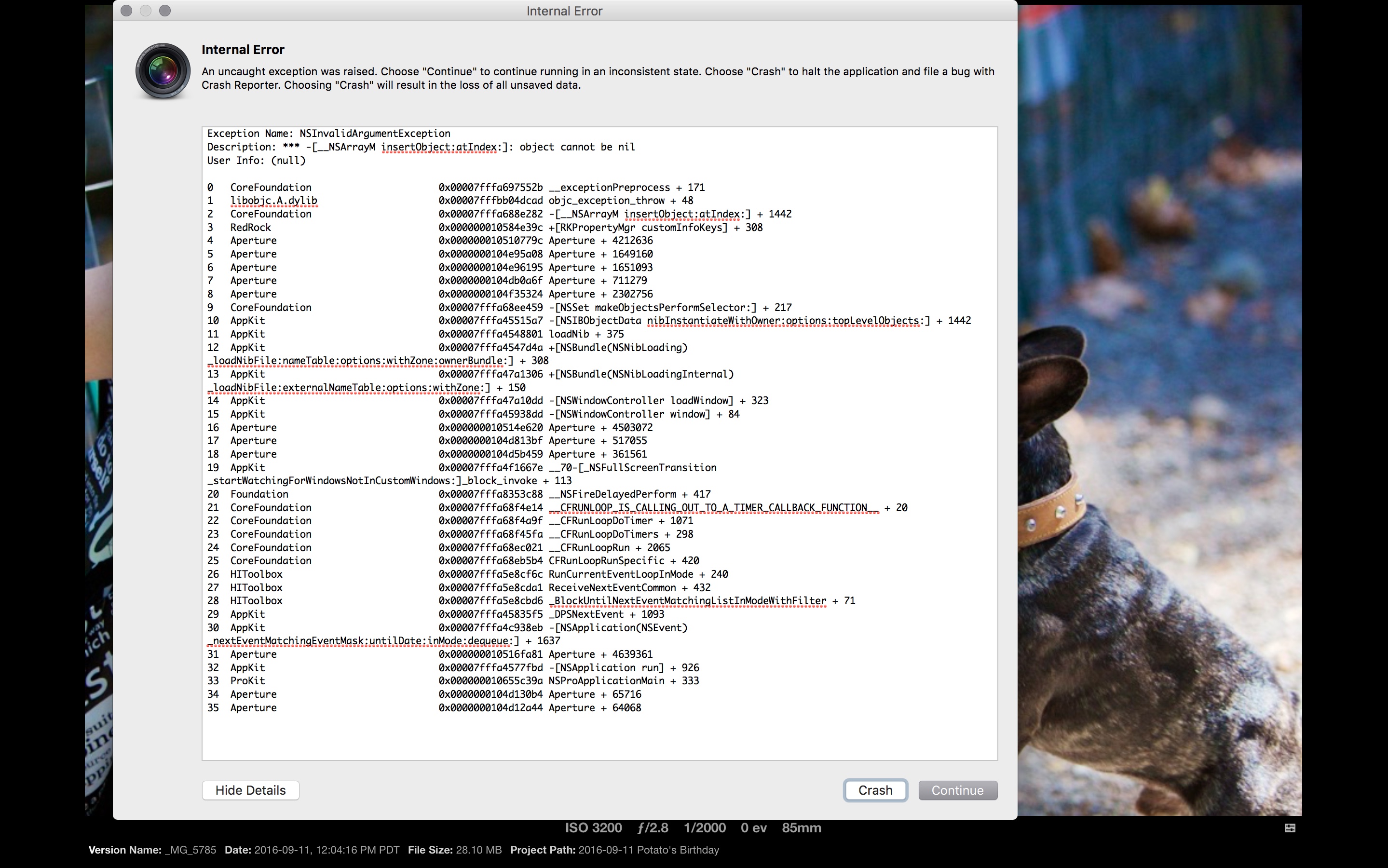Close the Internal Error window
The height and width of the screenshot is (868, 1388).
click(x=127, y=10)
